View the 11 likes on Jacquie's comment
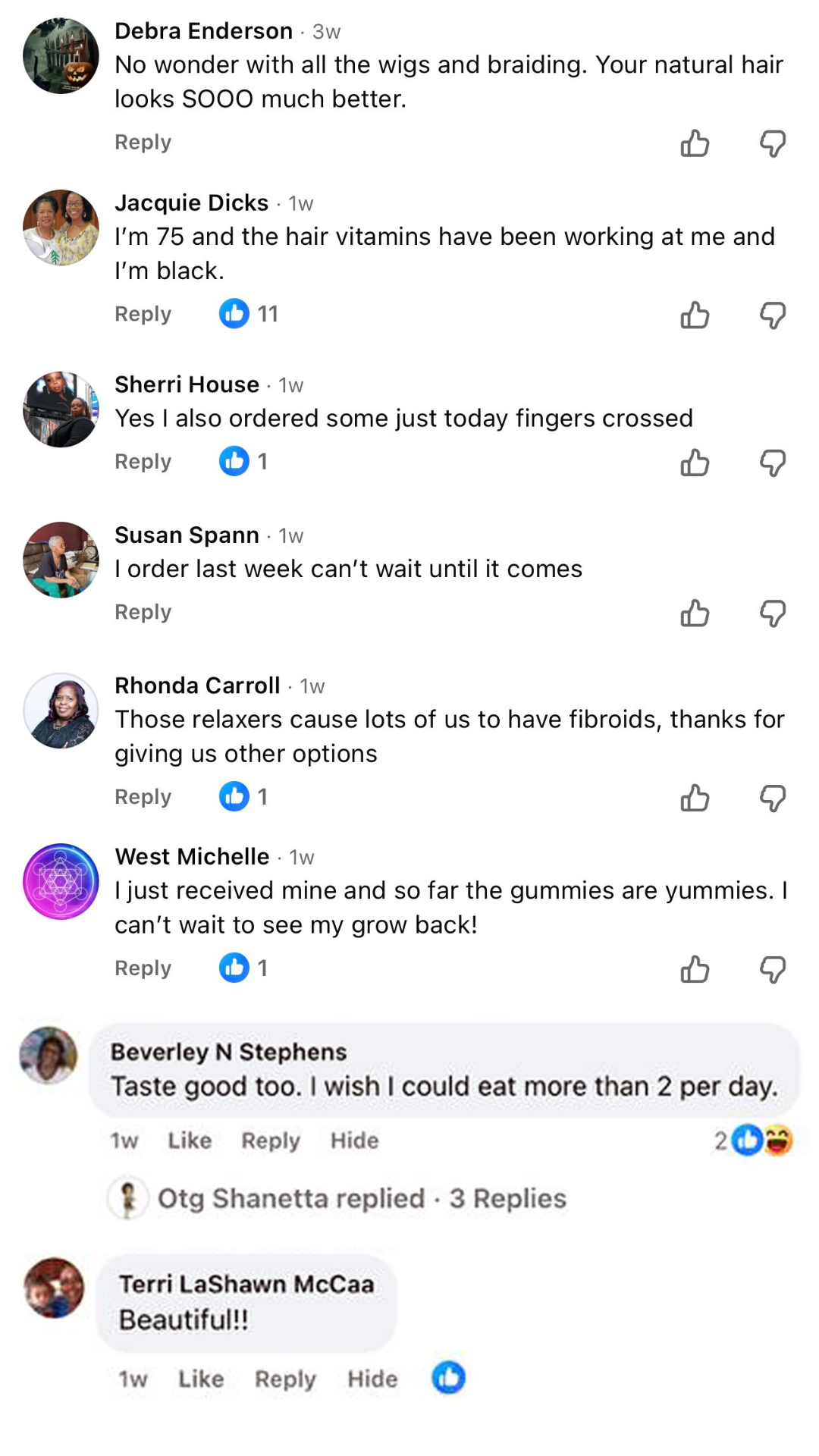Image resolution: width=819 pixels, height=1456 pixels. tap(249, 313)
